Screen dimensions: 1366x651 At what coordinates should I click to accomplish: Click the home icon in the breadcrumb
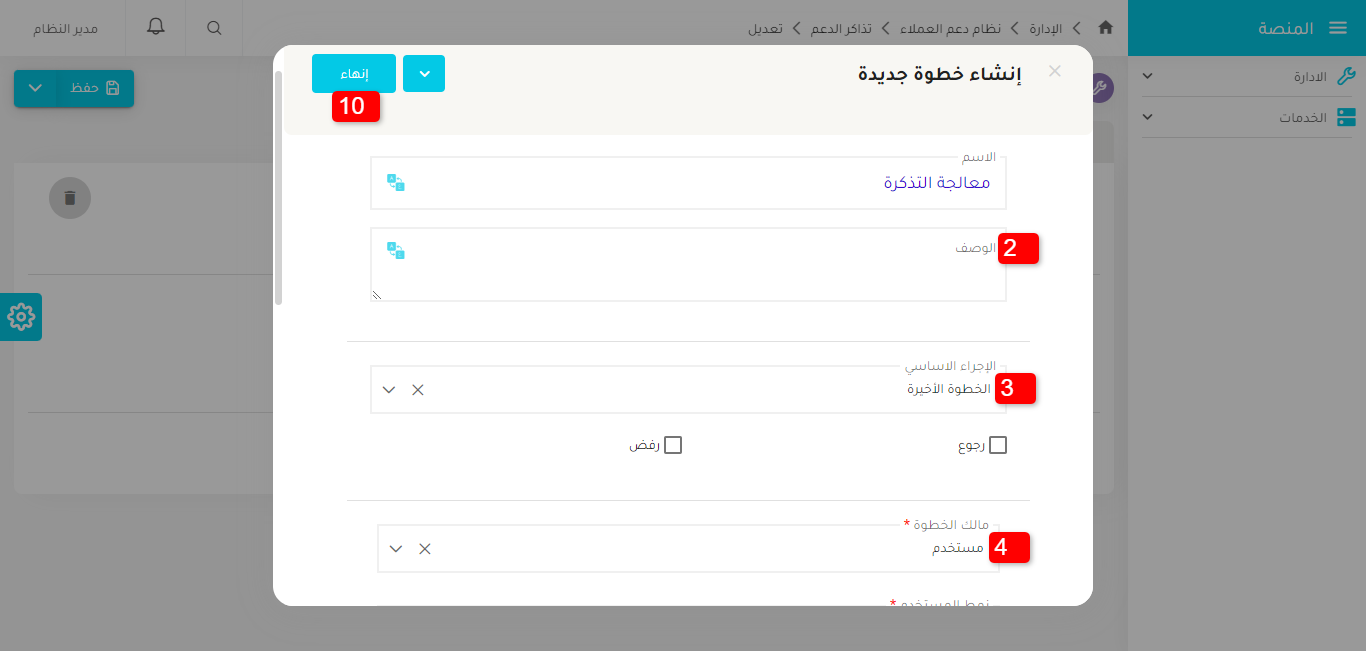tap(1105, 28)
